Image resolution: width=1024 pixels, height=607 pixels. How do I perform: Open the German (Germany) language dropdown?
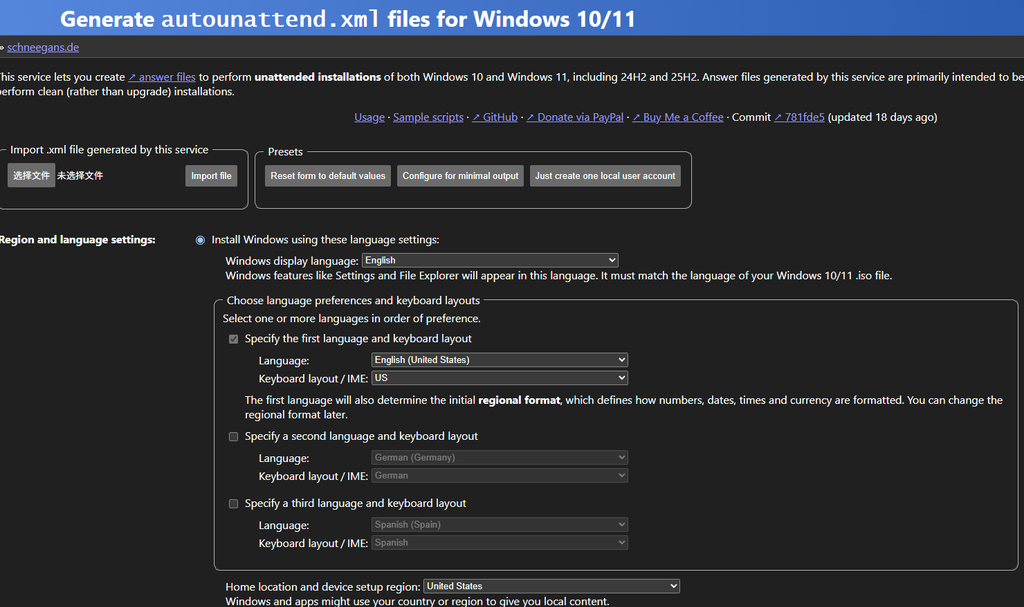[x=500, y=457]
